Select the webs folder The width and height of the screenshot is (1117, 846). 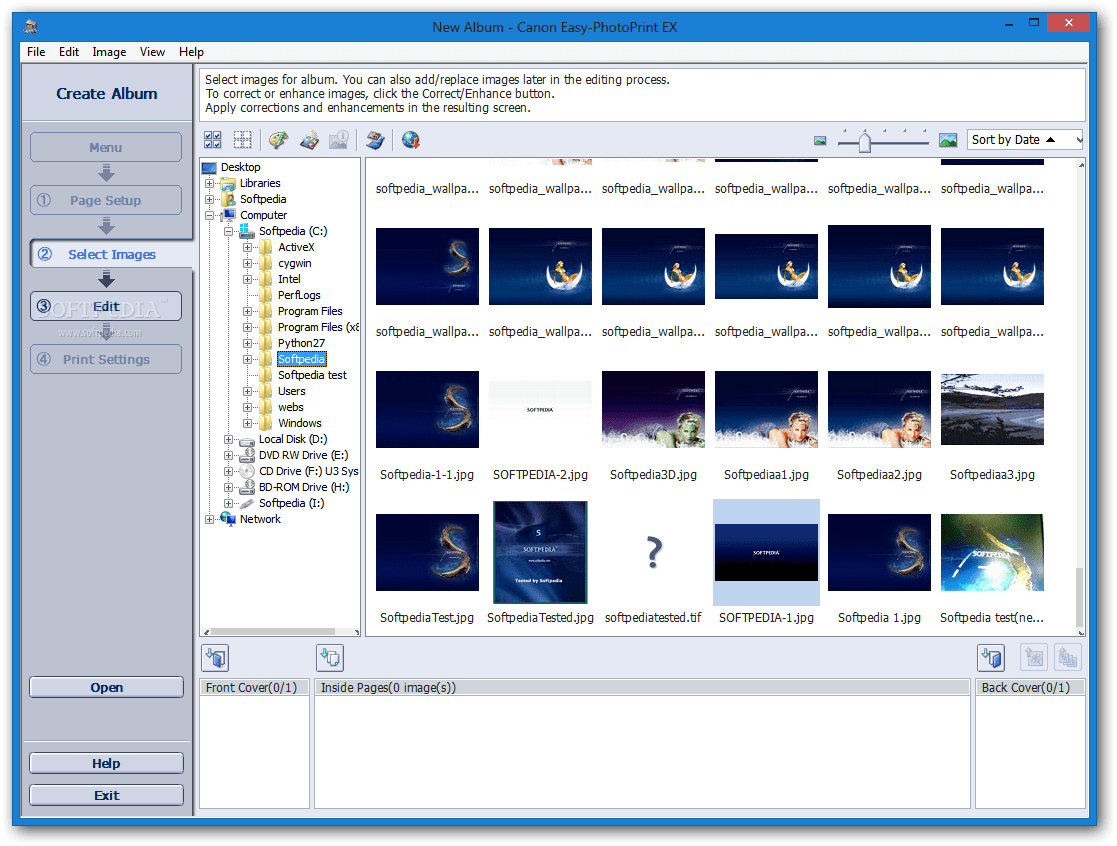tap(291, 407)
